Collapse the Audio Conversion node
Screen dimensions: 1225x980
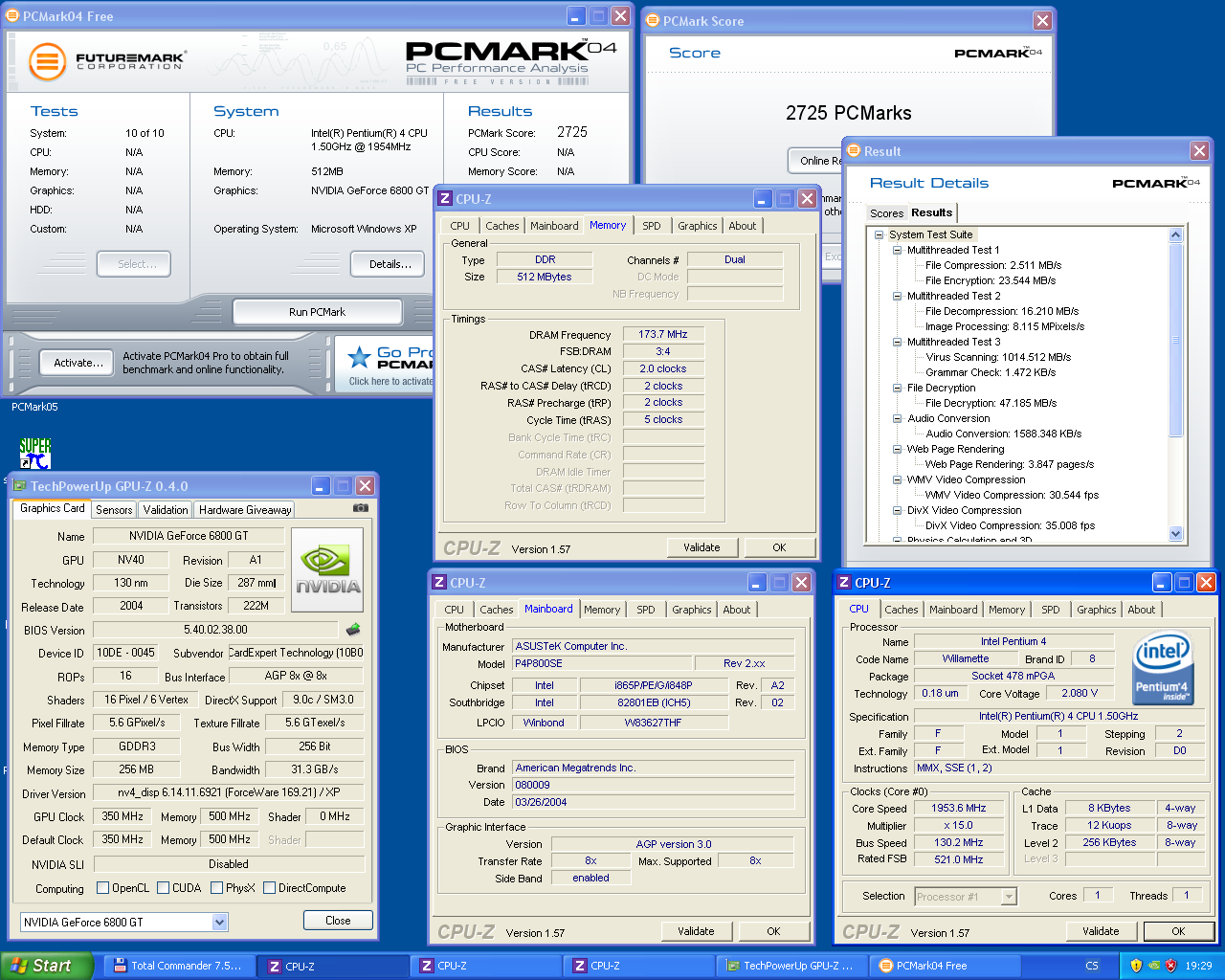897,418
